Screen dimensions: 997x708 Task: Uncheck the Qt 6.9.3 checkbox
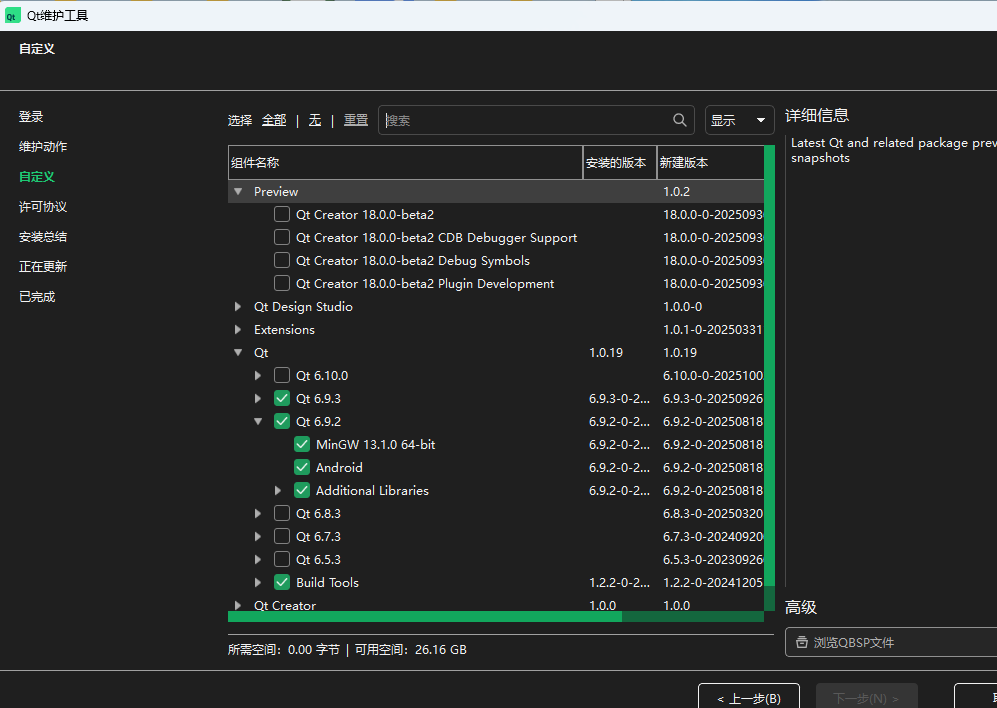(x=282, y=398)
